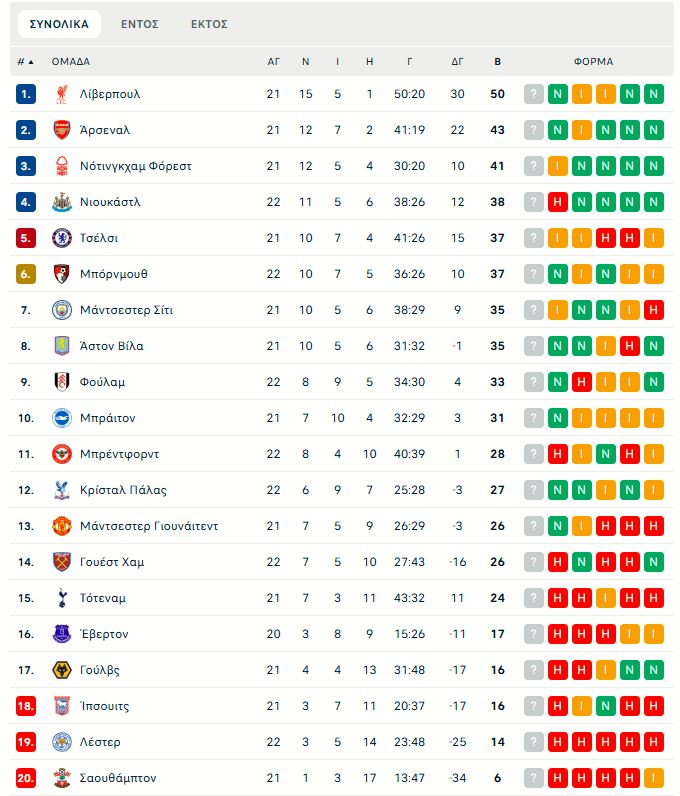This screenshot has width=680, height=796.
Task: Click the Chelsea club crest icon
Action: [x=62, y=238]
